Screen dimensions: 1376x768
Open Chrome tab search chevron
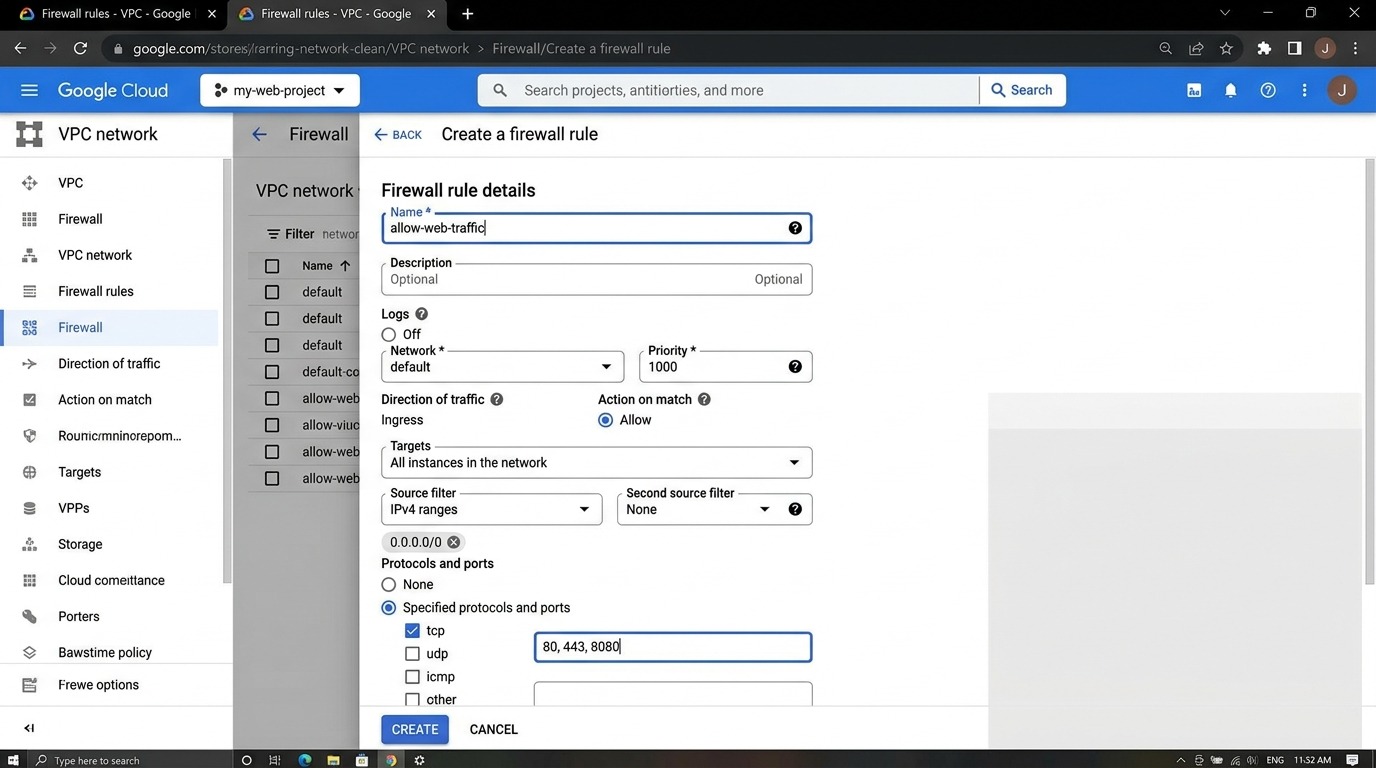pyautogui.click(x=1225, y=13)
